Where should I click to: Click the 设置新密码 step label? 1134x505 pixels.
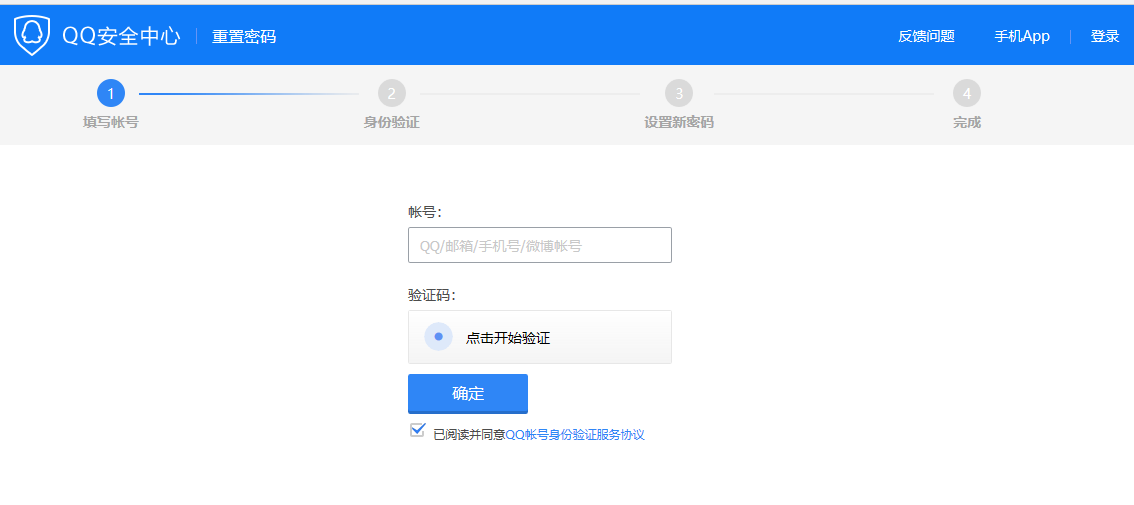pyautogui.click(x=679, y=122)
